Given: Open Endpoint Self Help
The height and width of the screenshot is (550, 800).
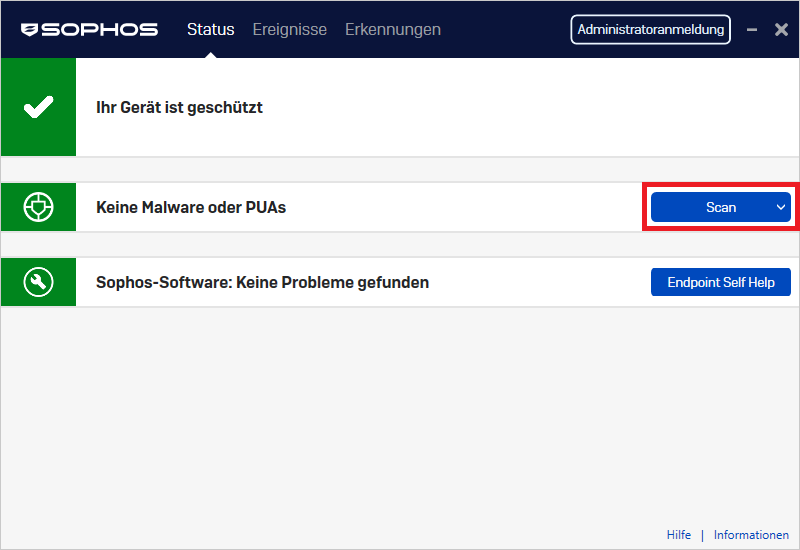Looking at the screenshot, I should point(721,282).
